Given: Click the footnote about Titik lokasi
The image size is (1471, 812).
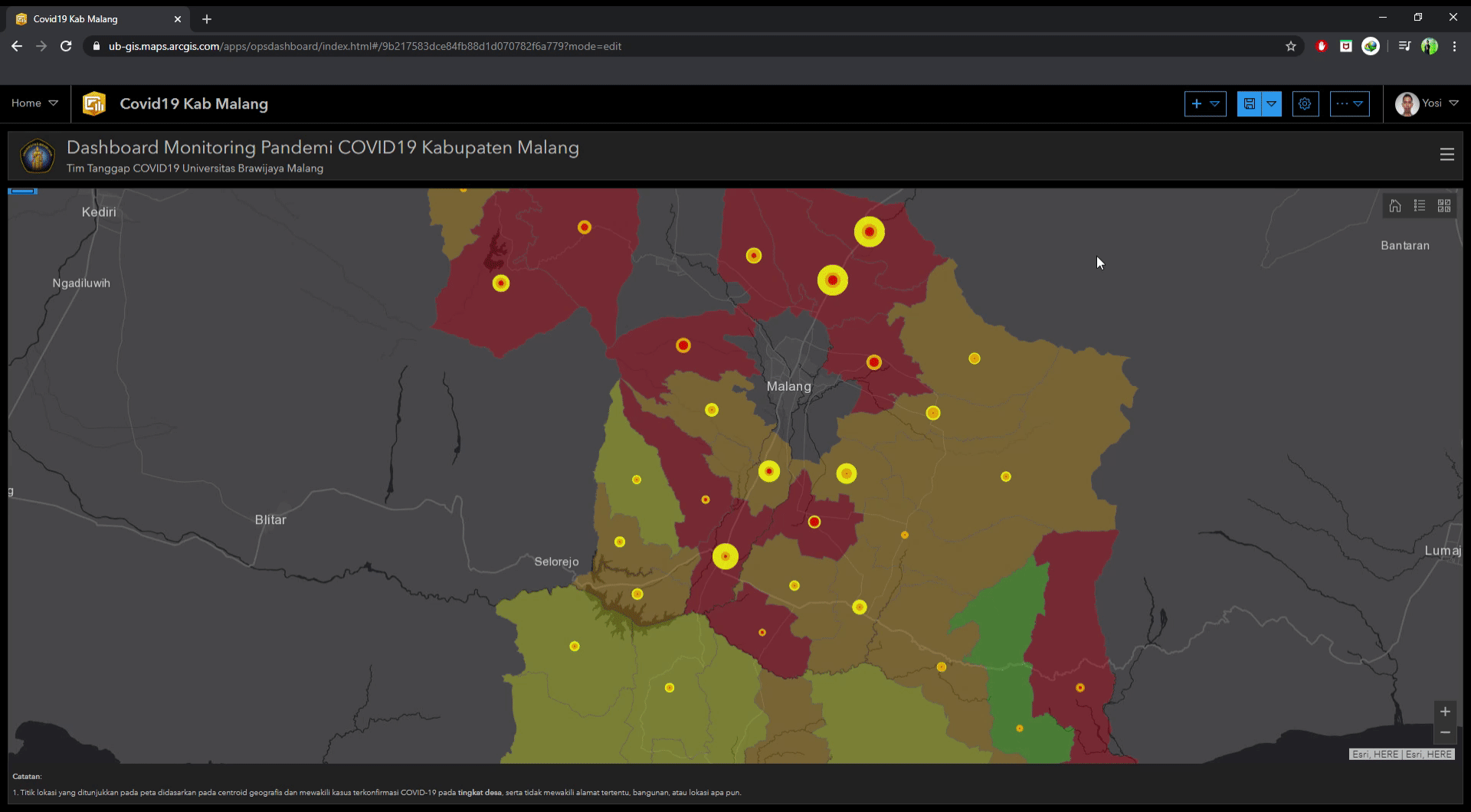Looking at the screenshot, I should point(377,793).
